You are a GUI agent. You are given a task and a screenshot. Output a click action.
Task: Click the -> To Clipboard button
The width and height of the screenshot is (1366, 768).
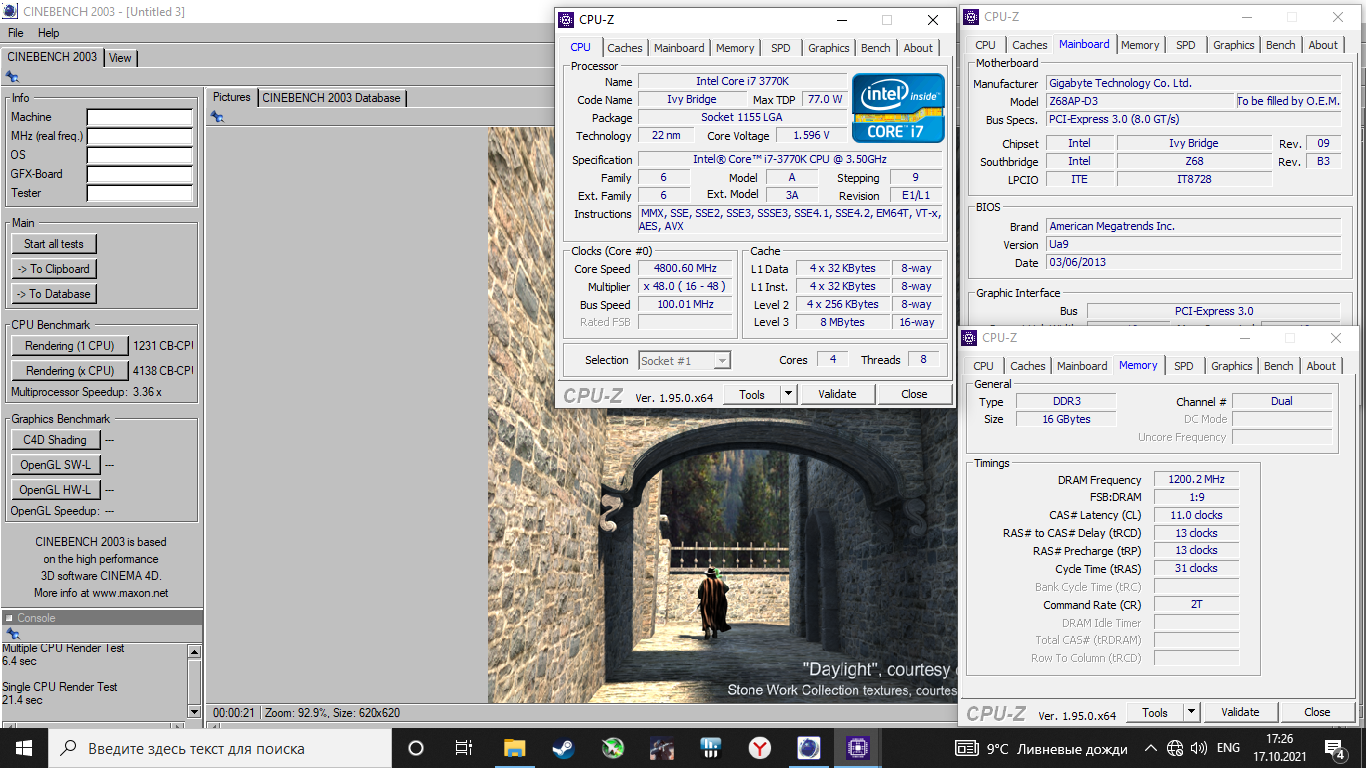[x=54, y=269]
